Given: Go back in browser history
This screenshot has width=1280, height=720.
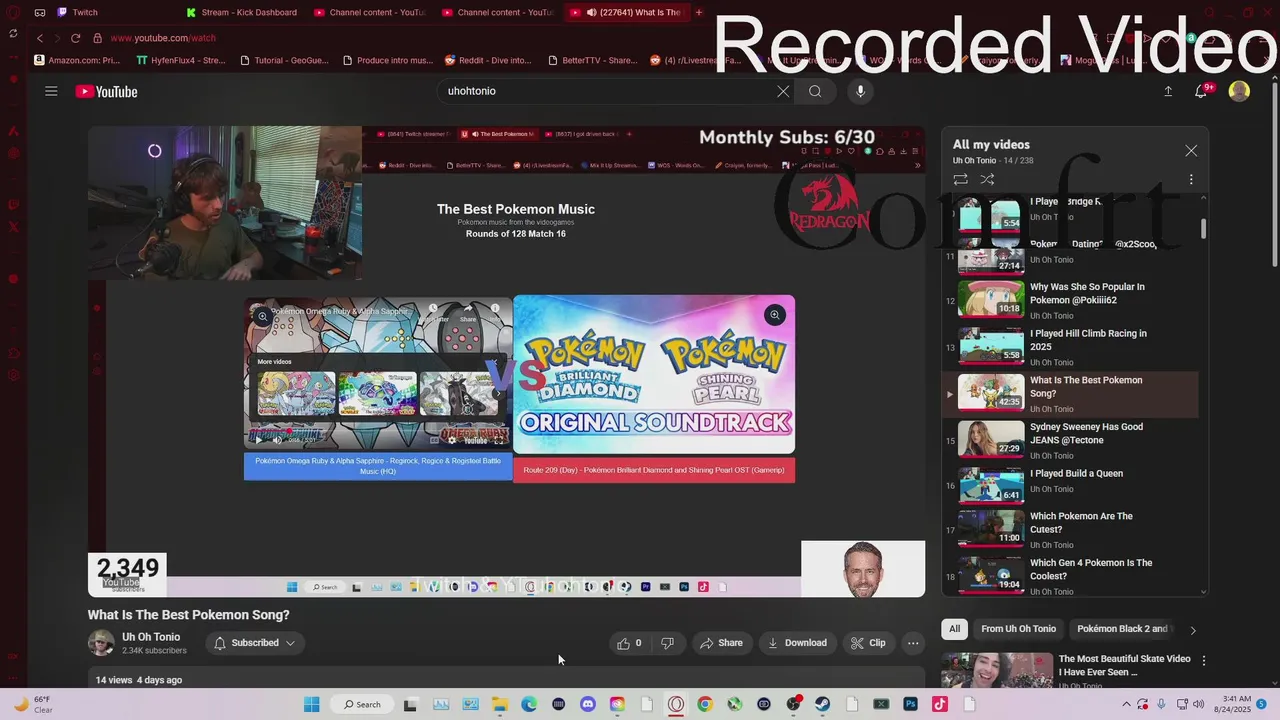Looking at the screenshot, I should click(40, 38).
